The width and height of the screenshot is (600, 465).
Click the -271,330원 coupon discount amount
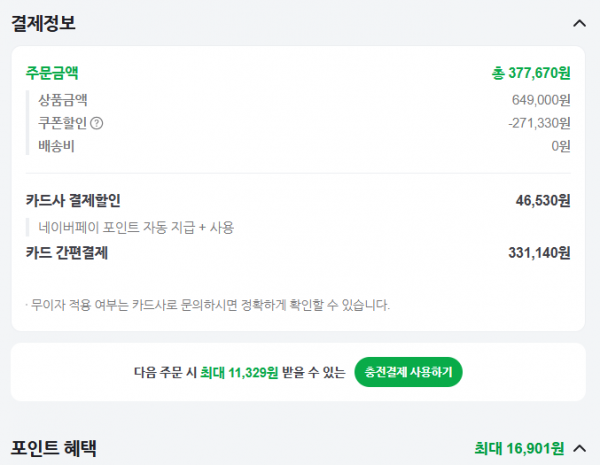(x=539, y=123)
